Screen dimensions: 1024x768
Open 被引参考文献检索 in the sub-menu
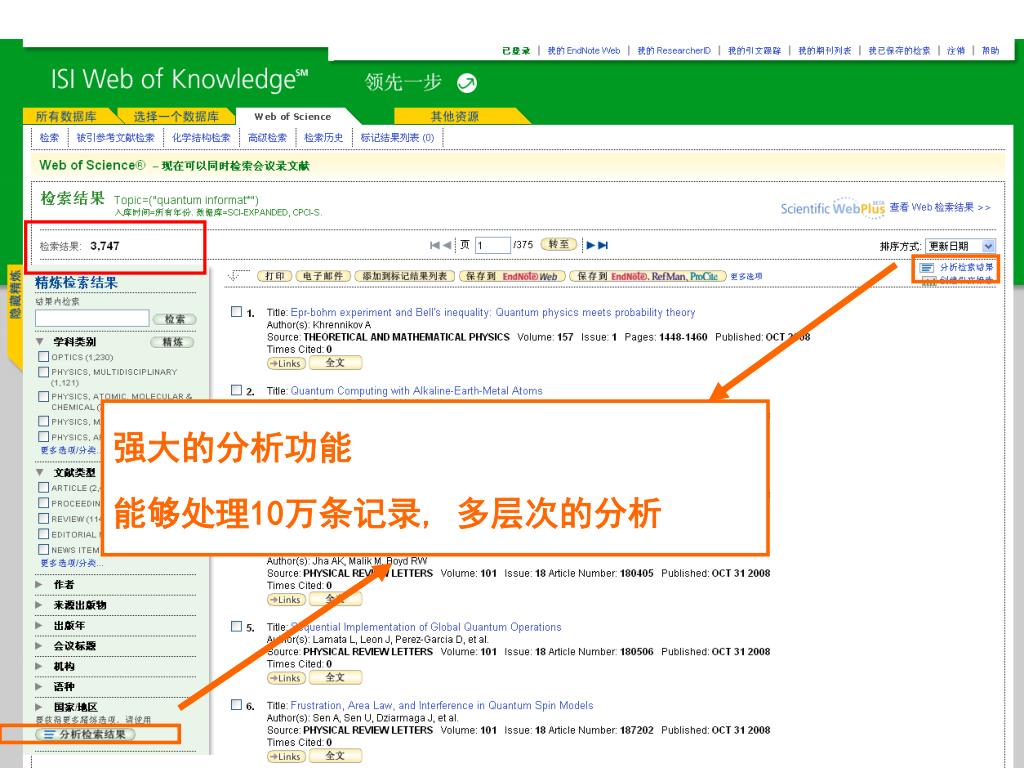(x=116, y=137)
